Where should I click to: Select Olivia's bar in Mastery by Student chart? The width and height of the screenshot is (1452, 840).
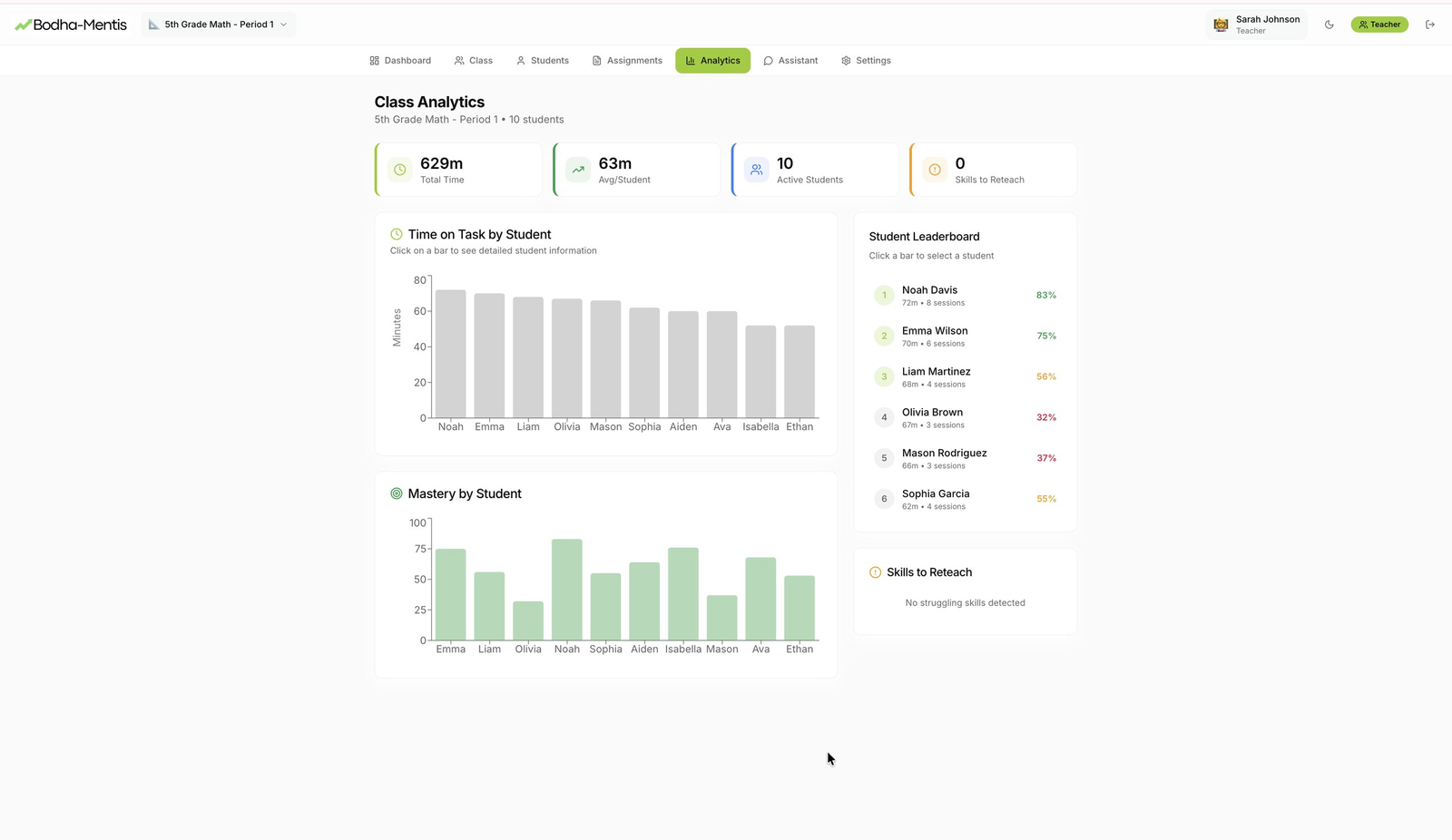(528, 620)
